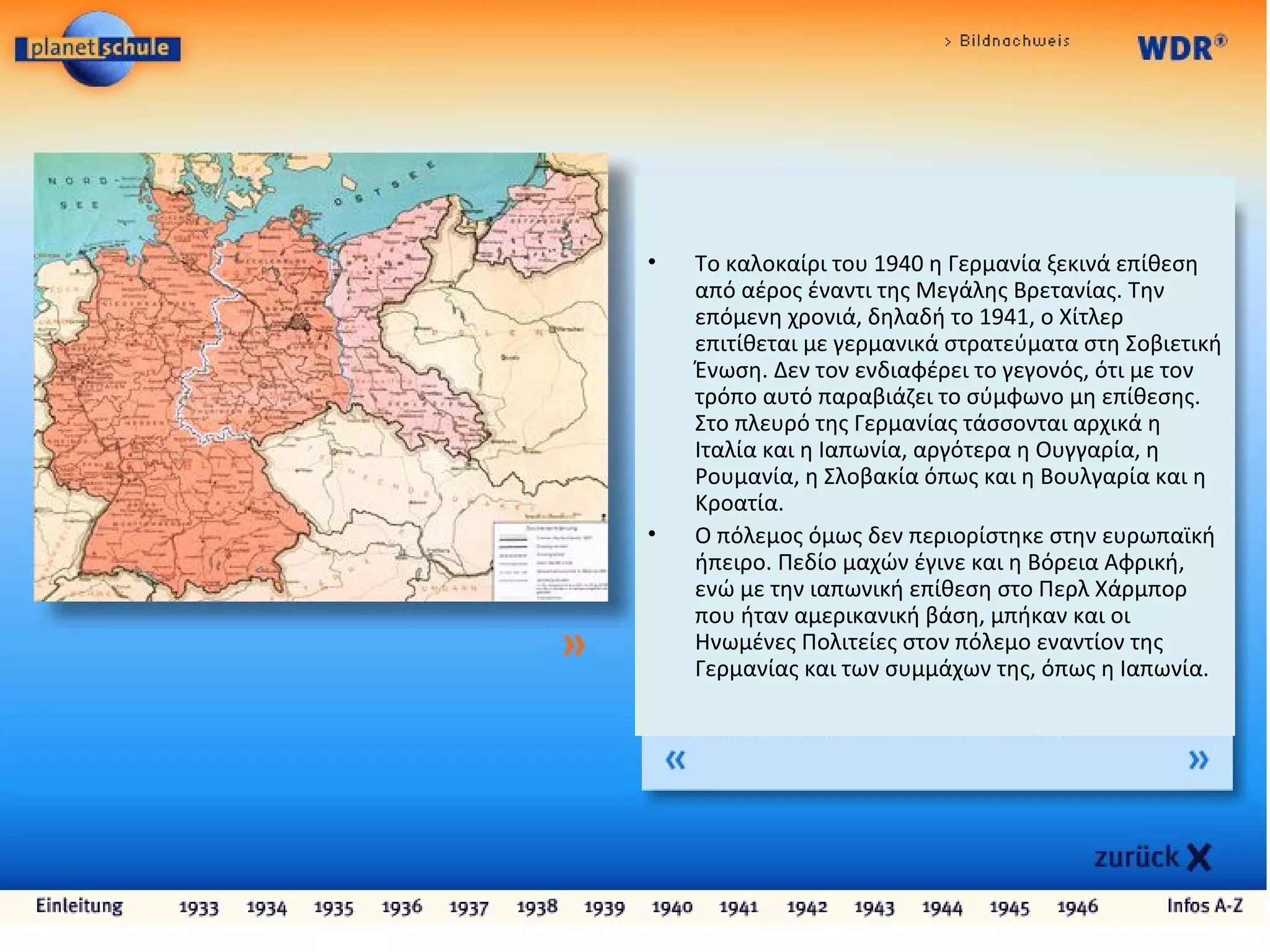Click the planet schule logo

tap(98, 50)
